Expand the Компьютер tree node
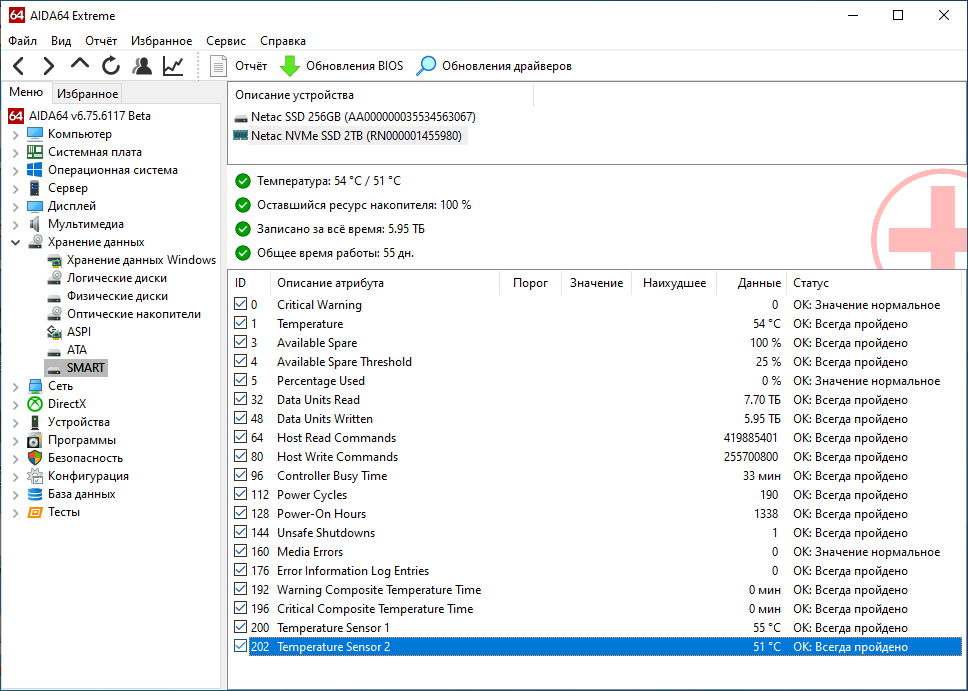The height and width of the screenshot is (691, 968). tap(15, 134)
